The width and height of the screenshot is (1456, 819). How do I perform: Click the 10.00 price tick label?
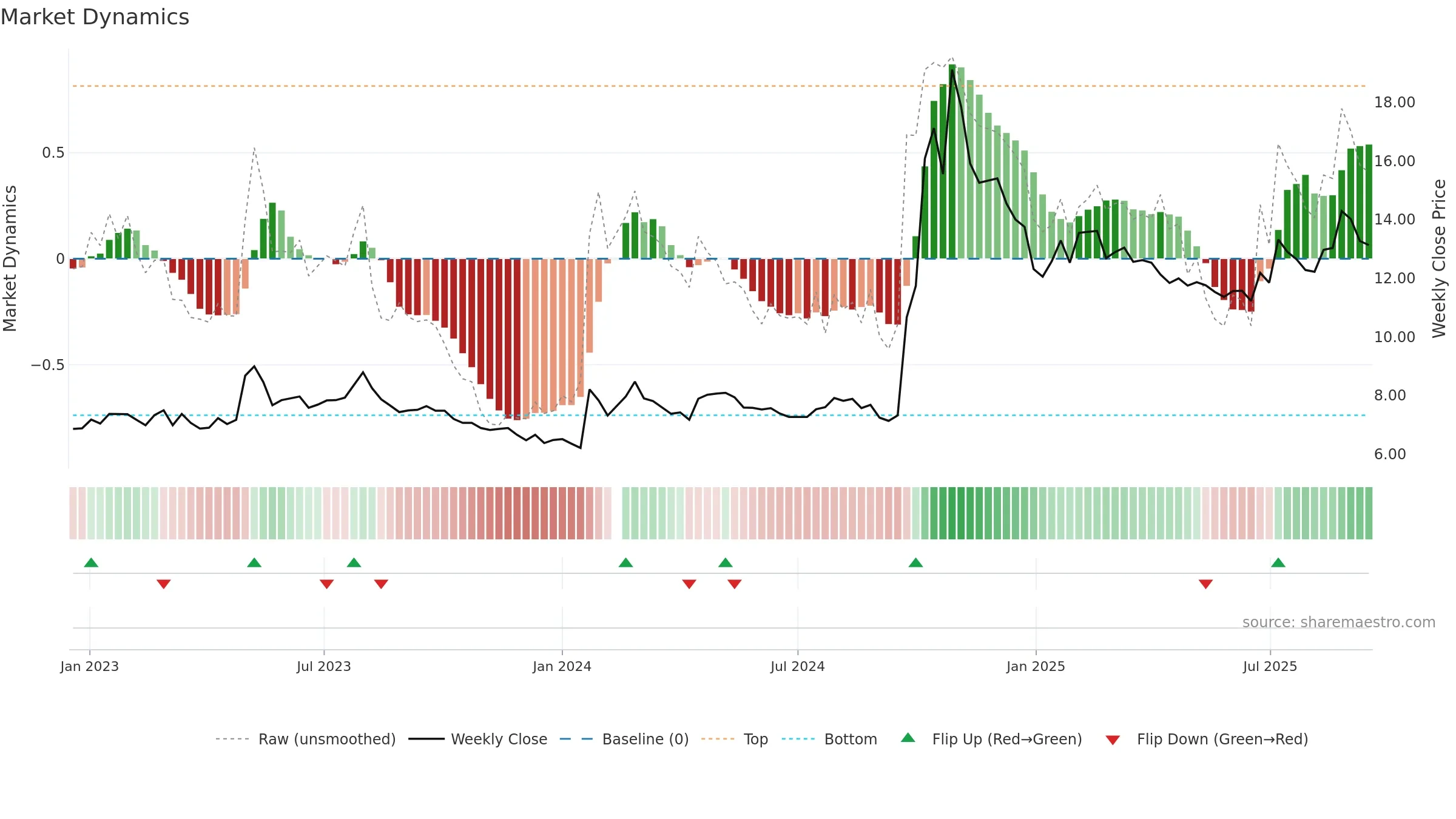click(x=1395, y=337)
